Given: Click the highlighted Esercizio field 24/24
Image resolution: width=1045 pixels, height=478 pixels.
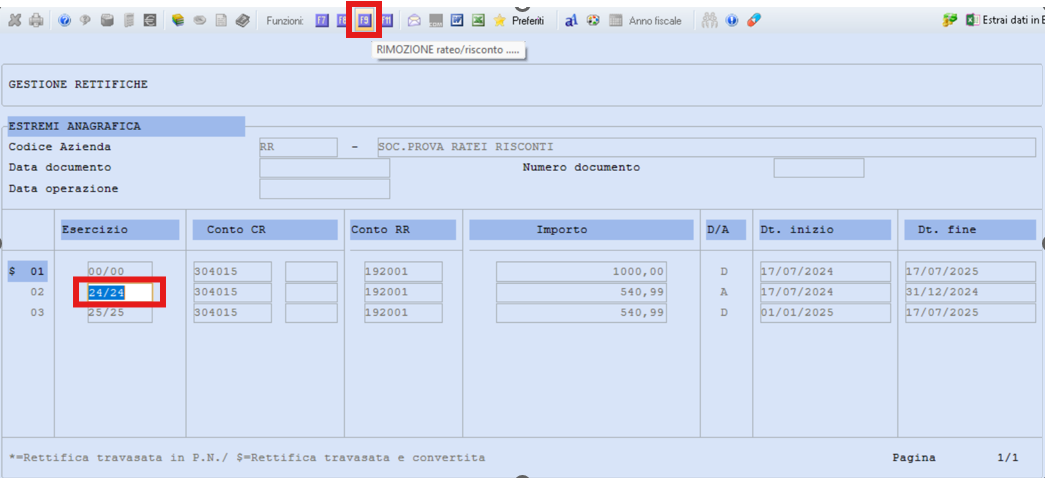Looking at the screenshot, I should coord(120,292).
